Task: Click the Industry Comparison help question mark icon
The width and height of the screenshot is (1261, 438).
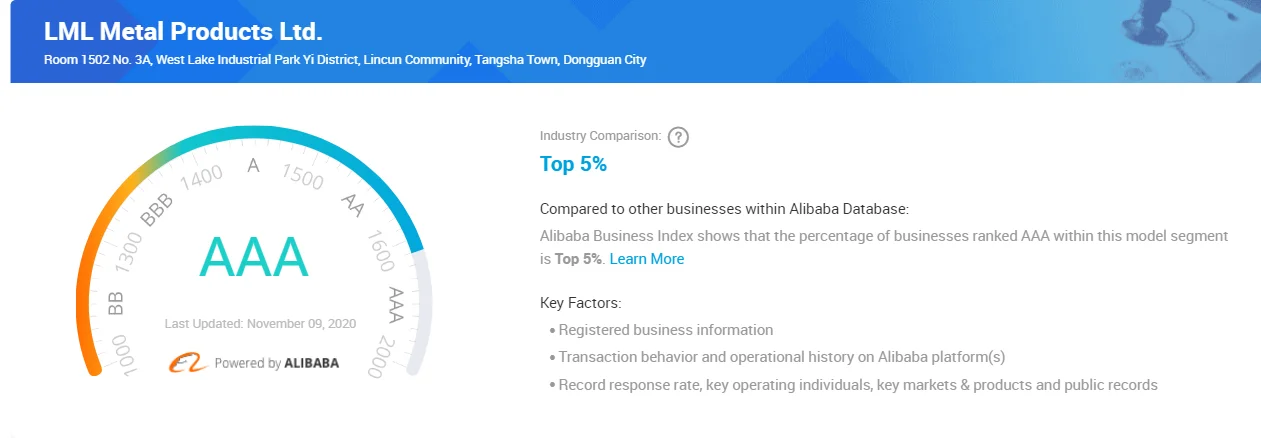Action: point(679,137)
